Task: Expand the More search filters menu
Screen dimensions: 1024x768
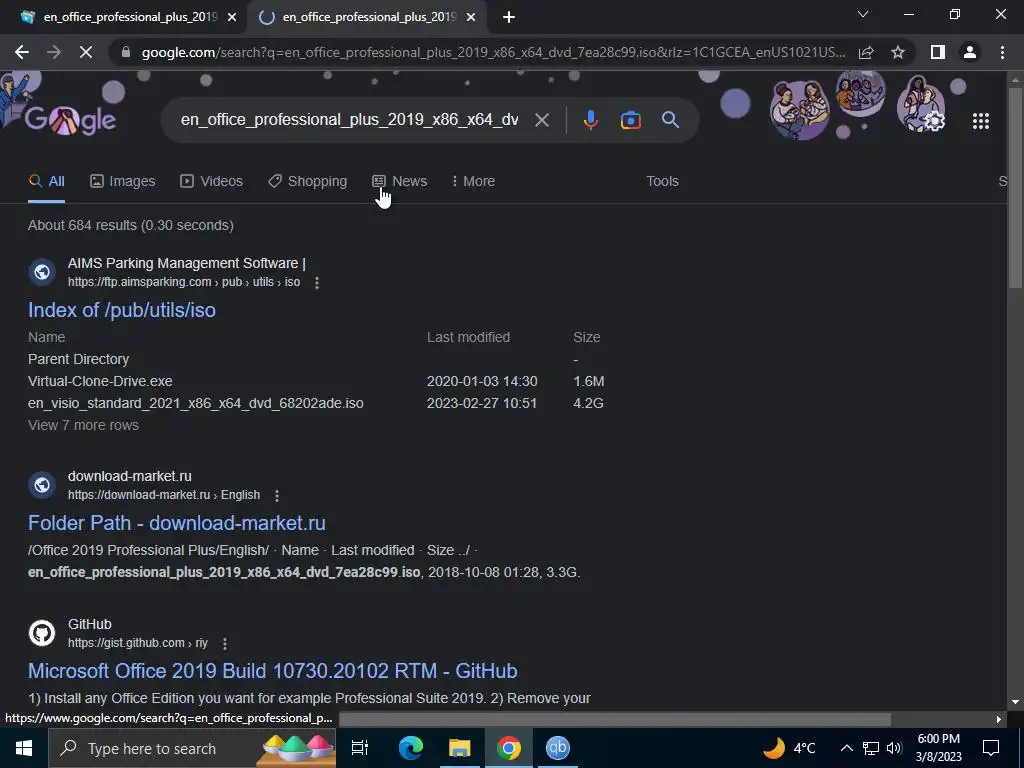Action: pyautogui.click(x=473, y=181)
